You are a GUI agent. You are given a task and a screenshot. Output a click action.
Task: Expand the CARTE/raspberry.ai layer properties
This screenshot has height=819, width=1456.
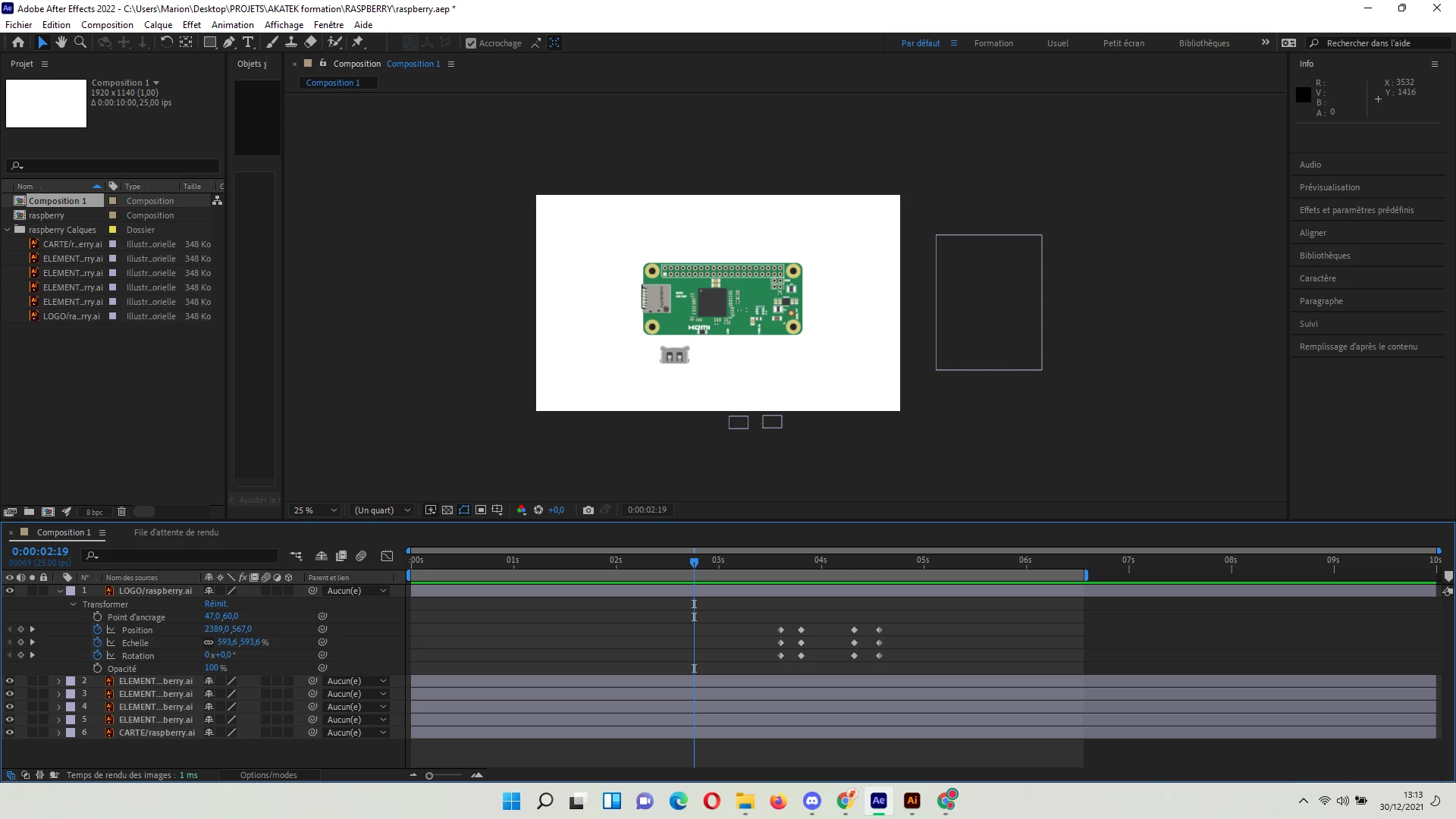click(x=58, y=733)
